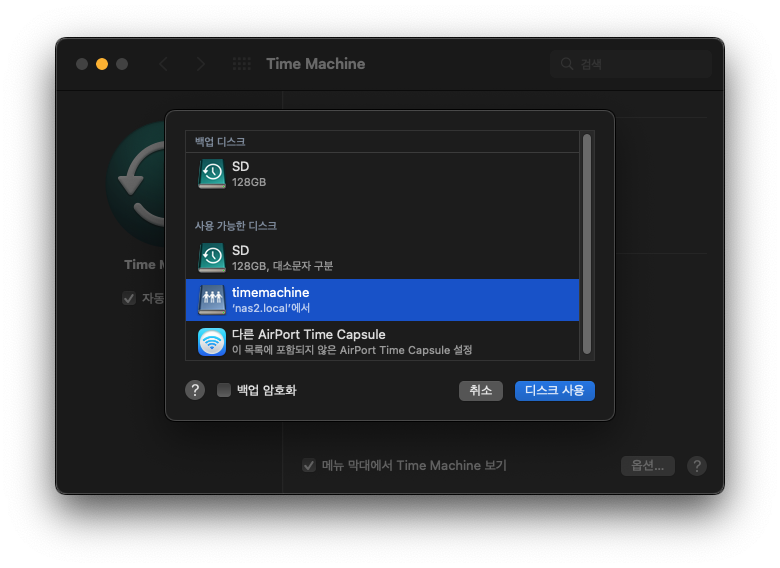Select the SD disk icon in 사용 가능한 디스크

coord(212,258)
